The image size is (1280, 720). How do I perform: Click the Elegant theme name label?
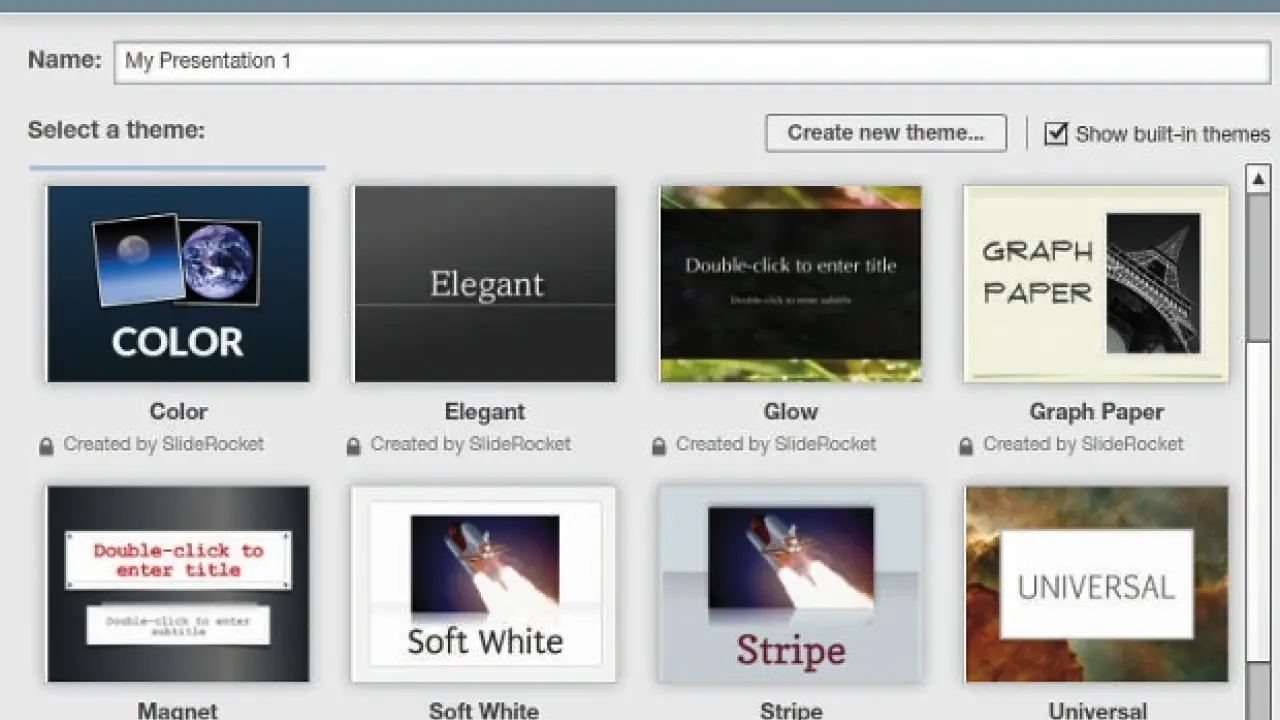(485, 412)
